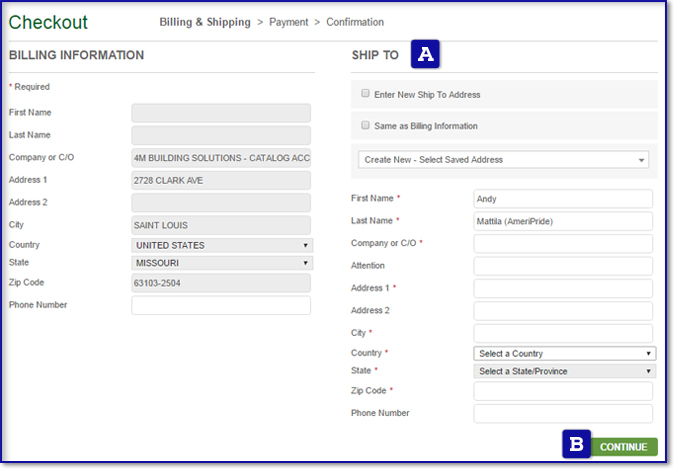The height and width of the screenshot is (475, 675).
Task: Open the Select Saved Address dropdown
Action: tap(503, 159)
